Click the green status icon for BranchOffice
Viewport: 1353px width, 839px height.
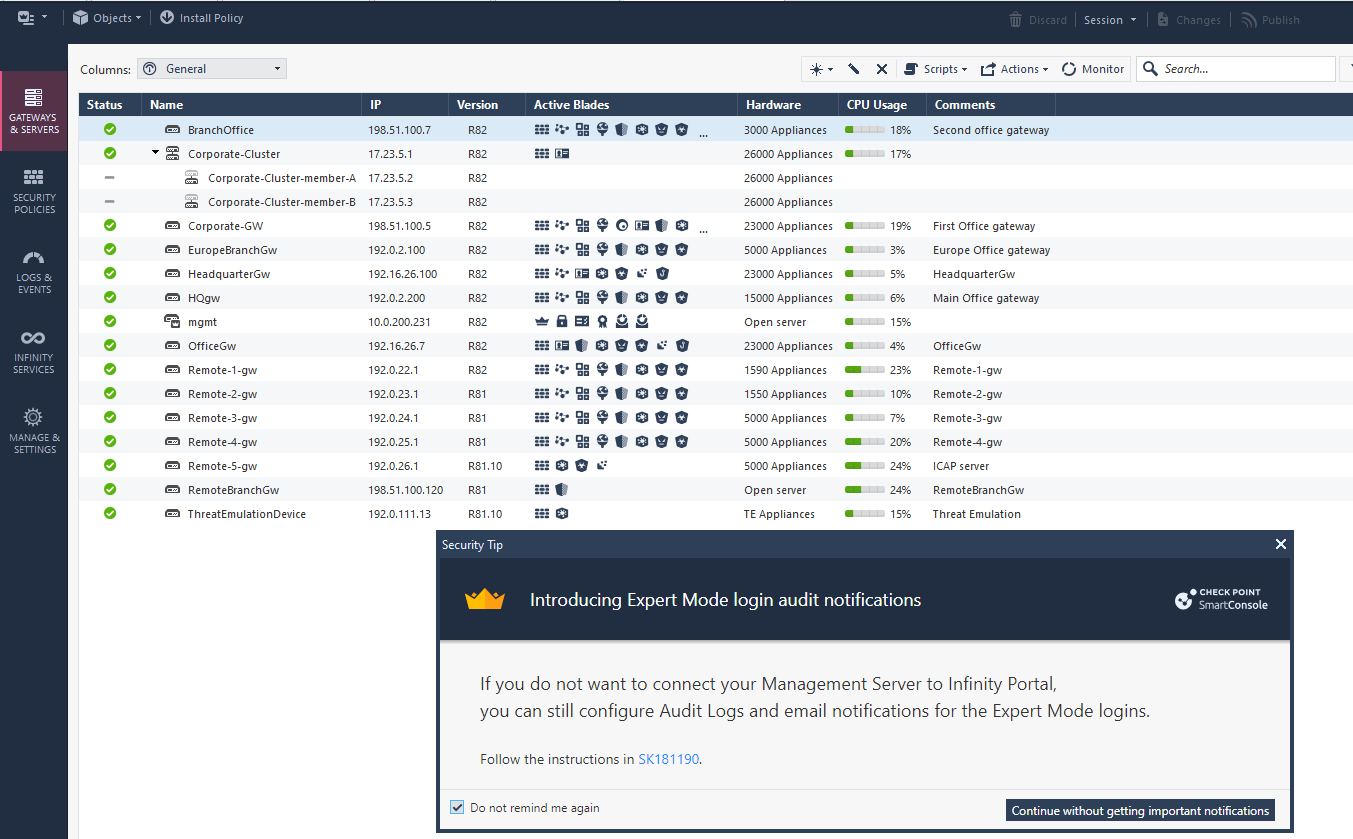[x=110, y=130]
